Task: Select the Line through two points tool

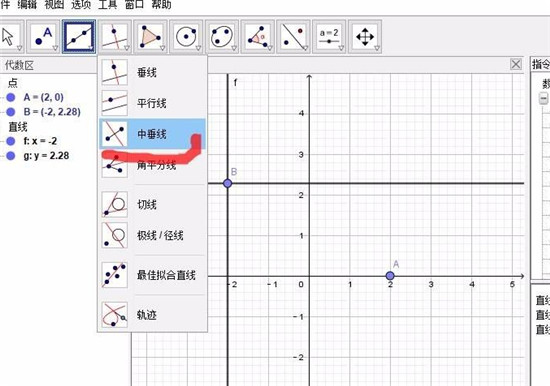Action: pyautogui.click(x=79, y=36)
